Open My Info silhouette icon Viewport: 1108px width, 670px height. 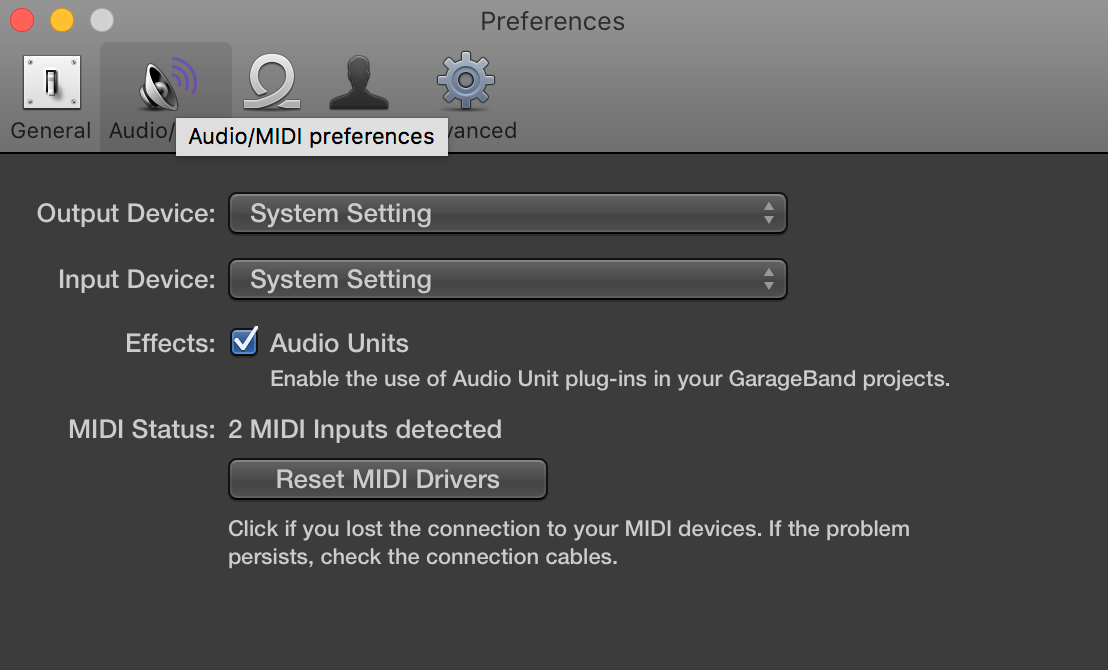pos(360,84)
